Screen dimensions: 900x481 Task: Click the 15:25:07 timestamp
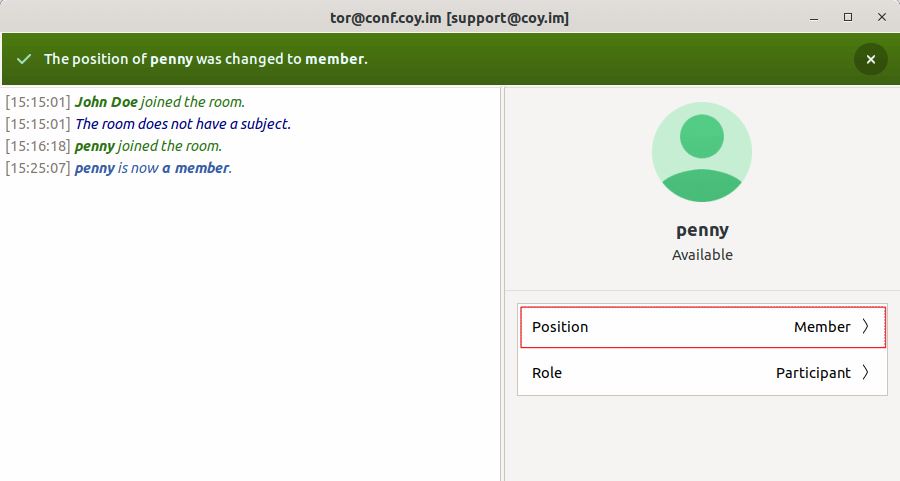click(x=38, y=168)
